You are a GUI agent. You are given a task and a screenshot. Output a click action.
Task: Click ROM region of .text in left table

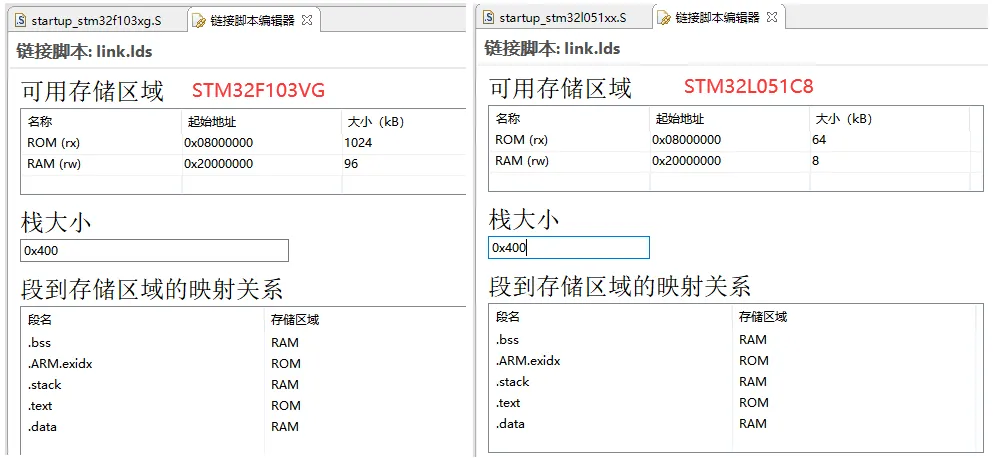[286, 405]
